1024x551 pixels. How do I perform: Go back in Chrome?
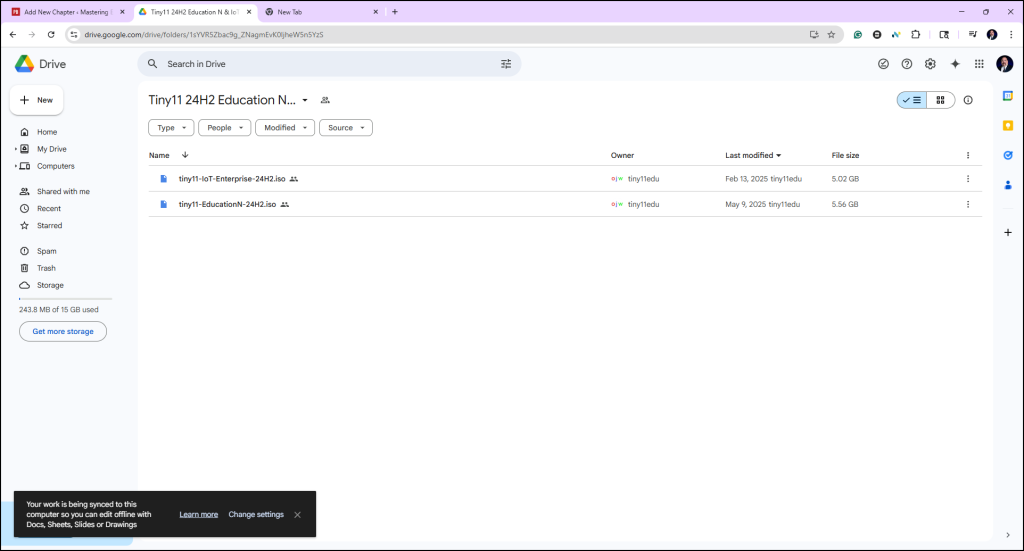tap(13, 35)
